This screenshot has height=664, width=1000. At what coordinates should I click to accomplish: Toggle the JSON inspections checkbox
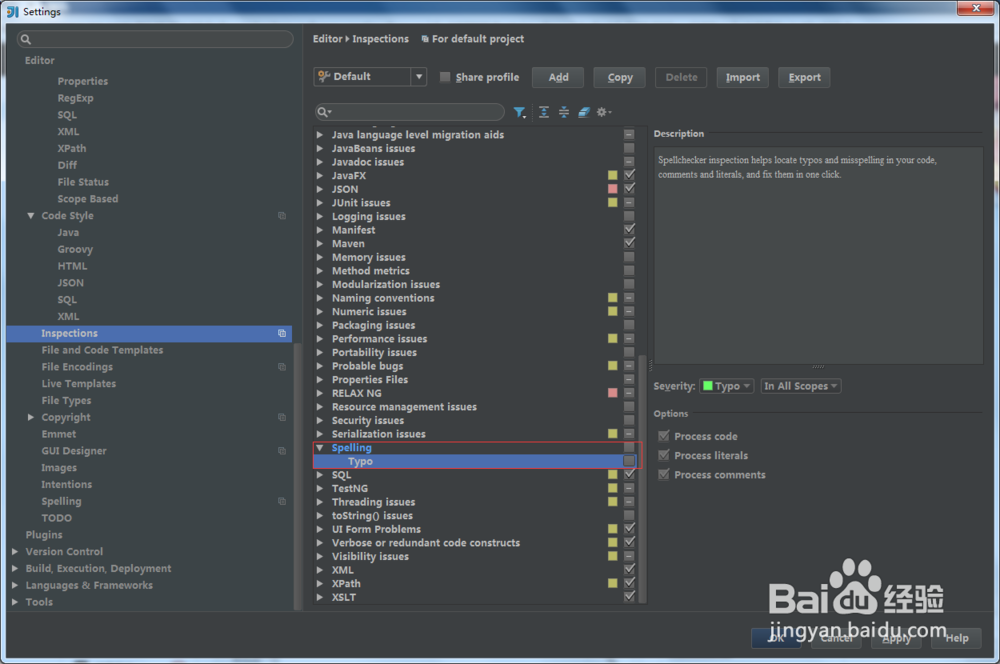[x=629, y=189]
